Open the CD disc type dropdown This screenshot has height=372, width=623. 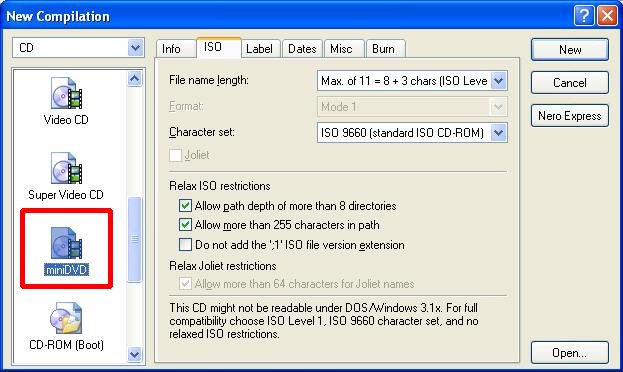click(135, 48)
